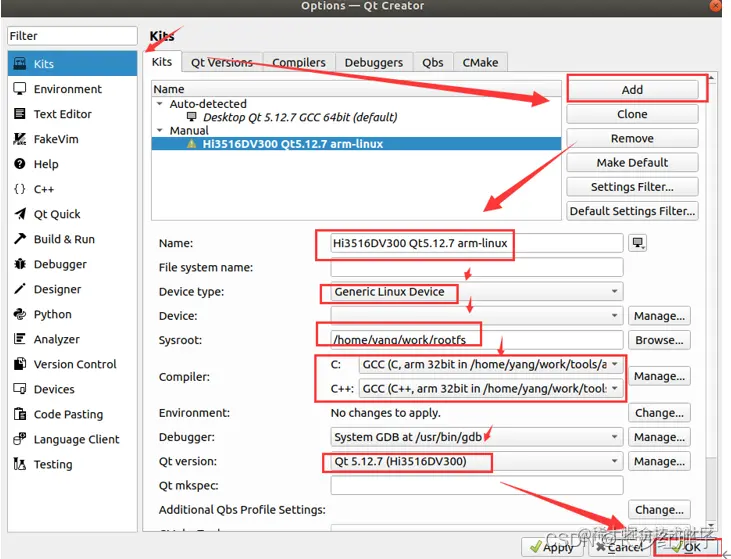This screenshot has width=731, height=559.
Task: Click the Add kit button
Action: (x=632, y=90)
